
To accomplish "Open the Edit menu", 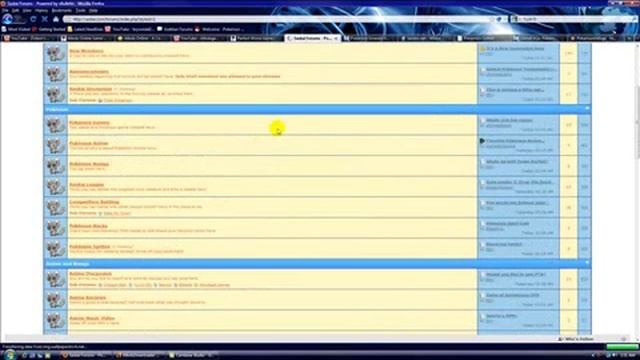I will 16,10.
